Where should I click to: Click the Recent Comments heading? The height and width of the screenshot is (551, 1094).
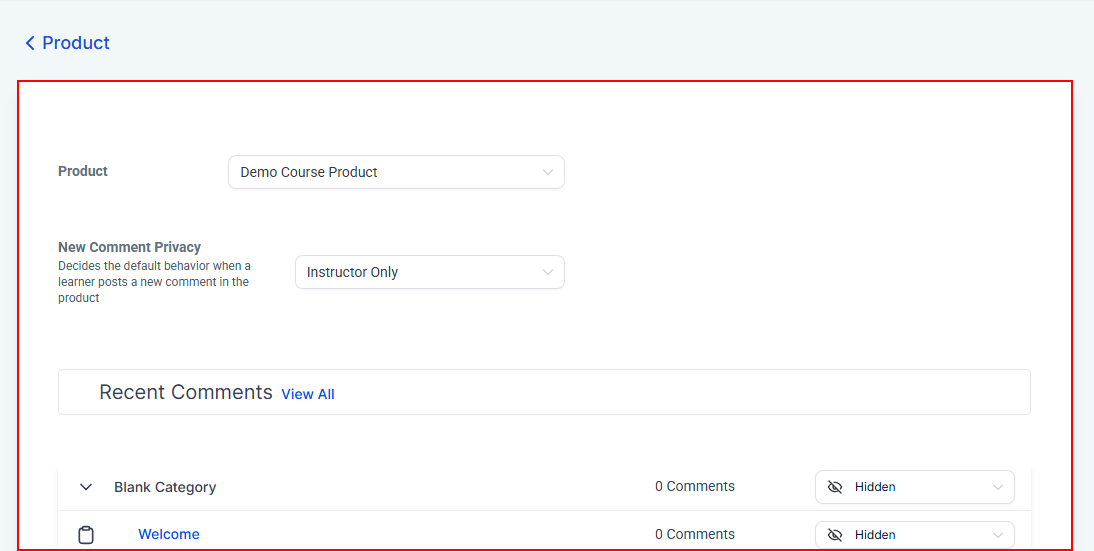186,392
